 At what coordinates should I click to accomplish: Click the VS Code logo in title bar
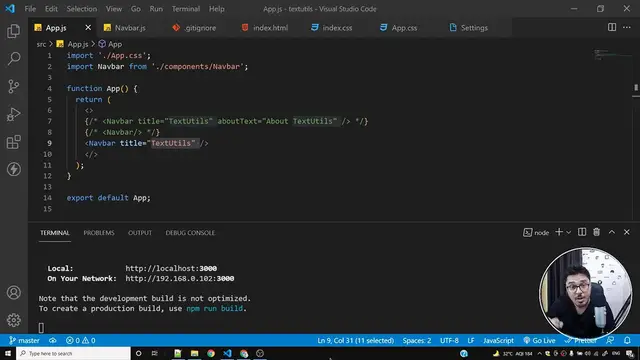click(10, 9)
